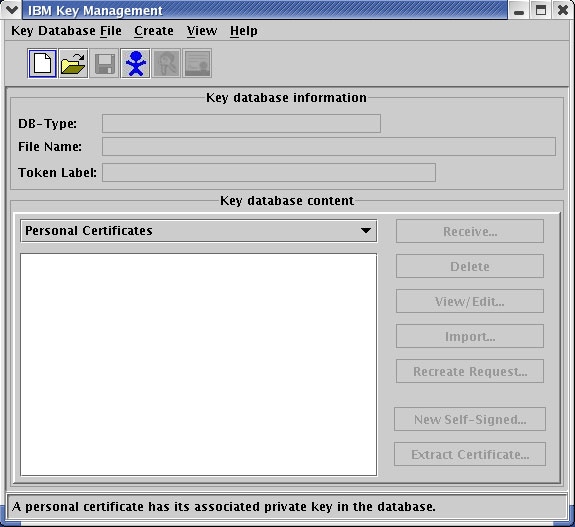Click the Import... button

(470, 336)
